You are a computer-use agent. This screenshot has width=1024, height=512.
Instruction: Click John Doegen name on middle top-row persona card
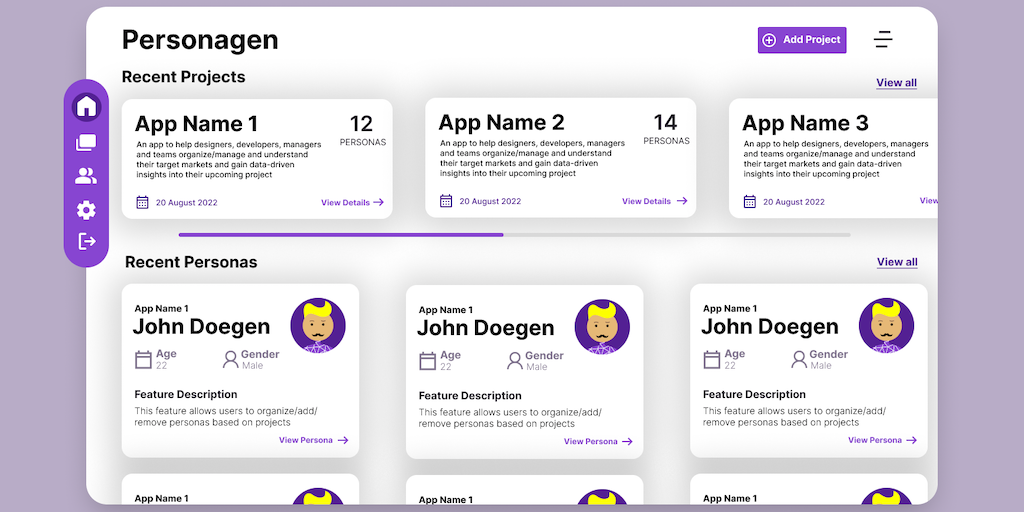point(486,328)
